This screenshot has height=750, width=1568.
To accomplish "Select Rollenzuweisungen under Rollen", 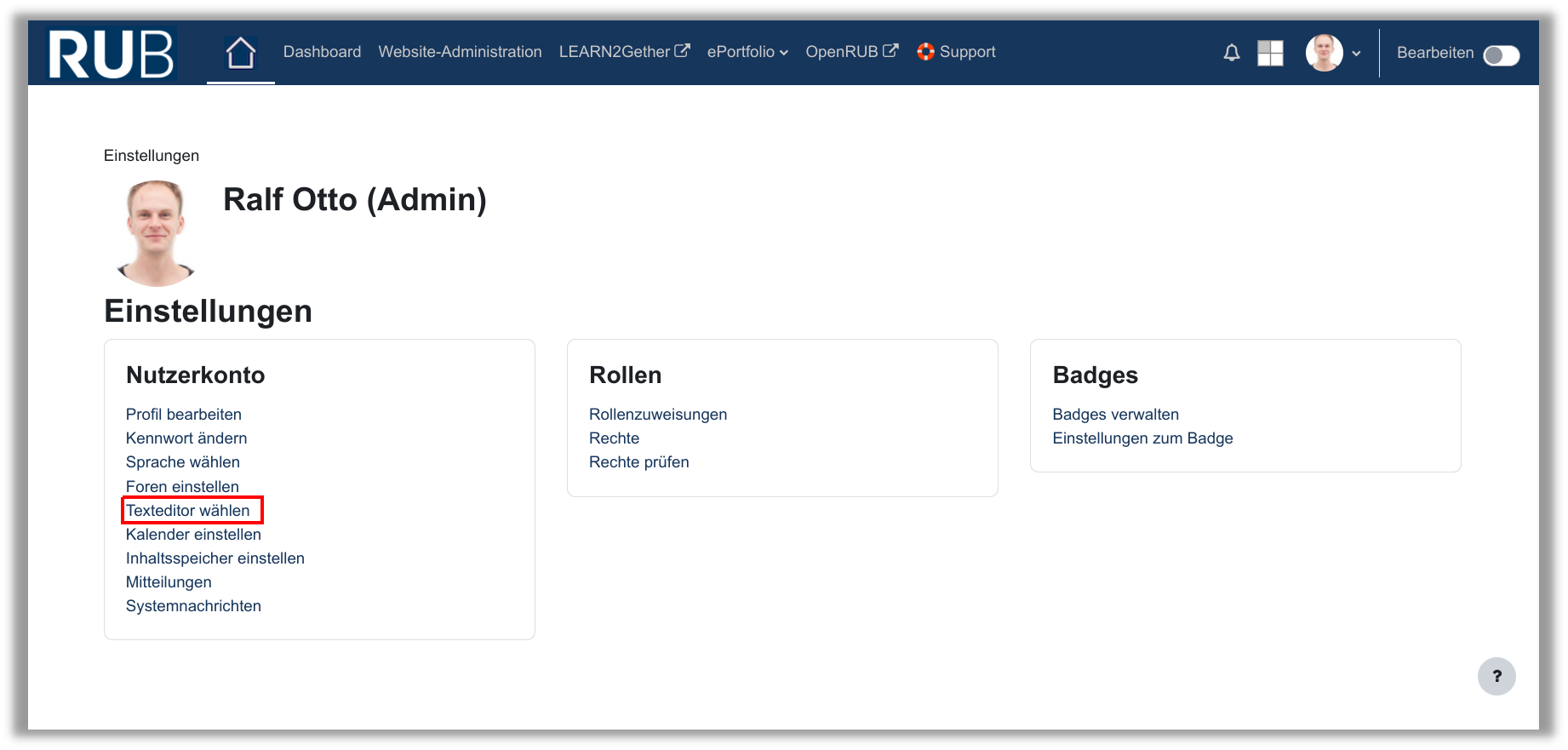I will tap(658, 415).
